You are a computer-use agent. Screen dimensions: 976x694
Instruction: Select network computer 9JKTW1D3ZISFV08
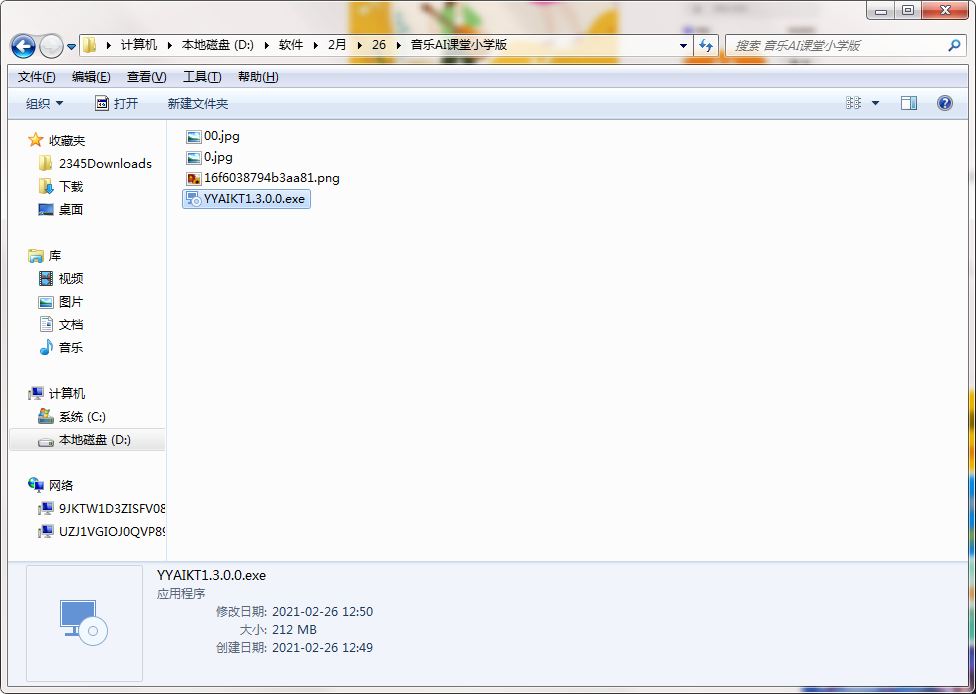click(111, 509)
